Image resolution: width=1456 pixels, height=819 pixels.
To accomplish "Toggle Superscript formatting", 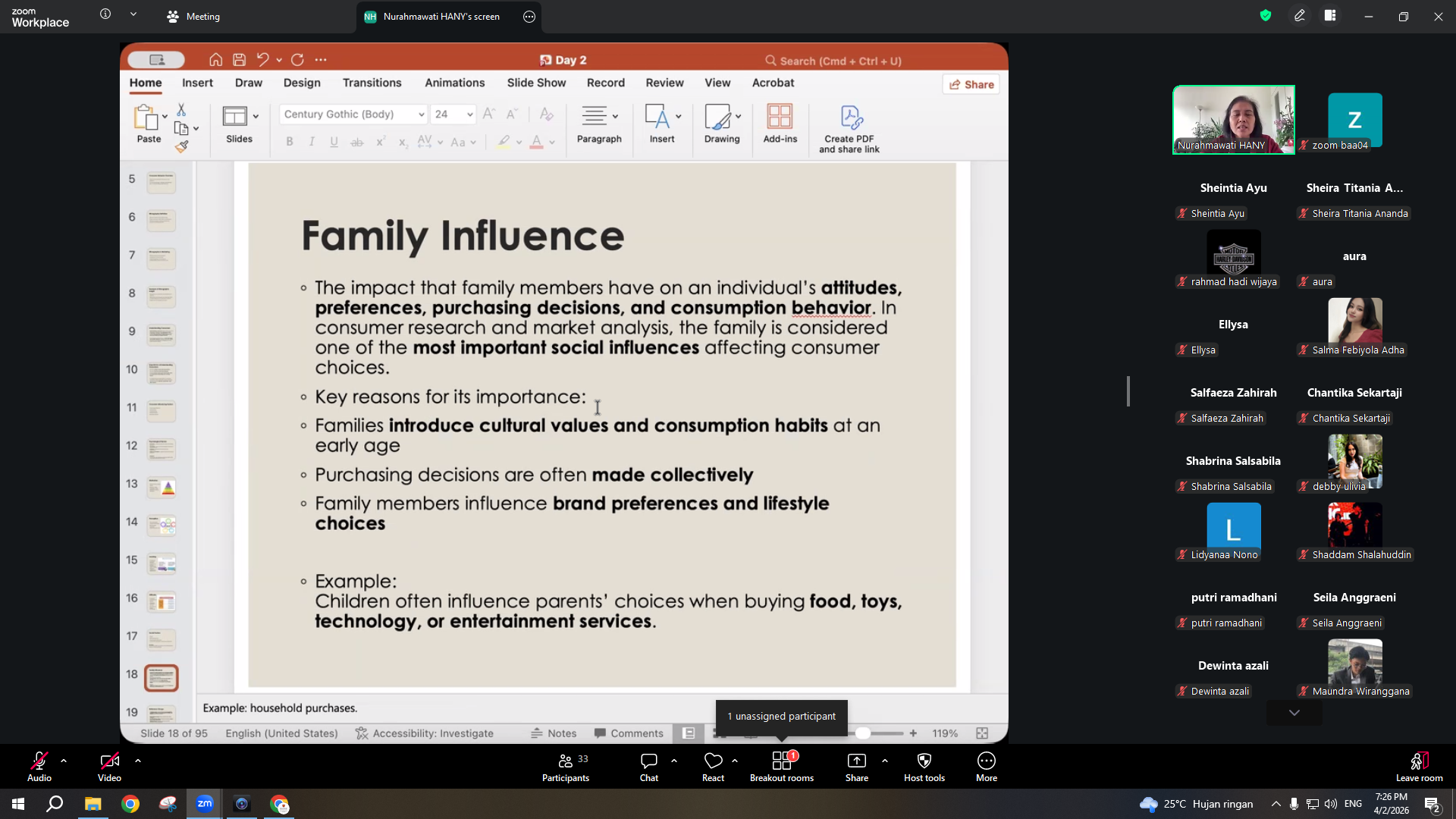I will point(381,141).
